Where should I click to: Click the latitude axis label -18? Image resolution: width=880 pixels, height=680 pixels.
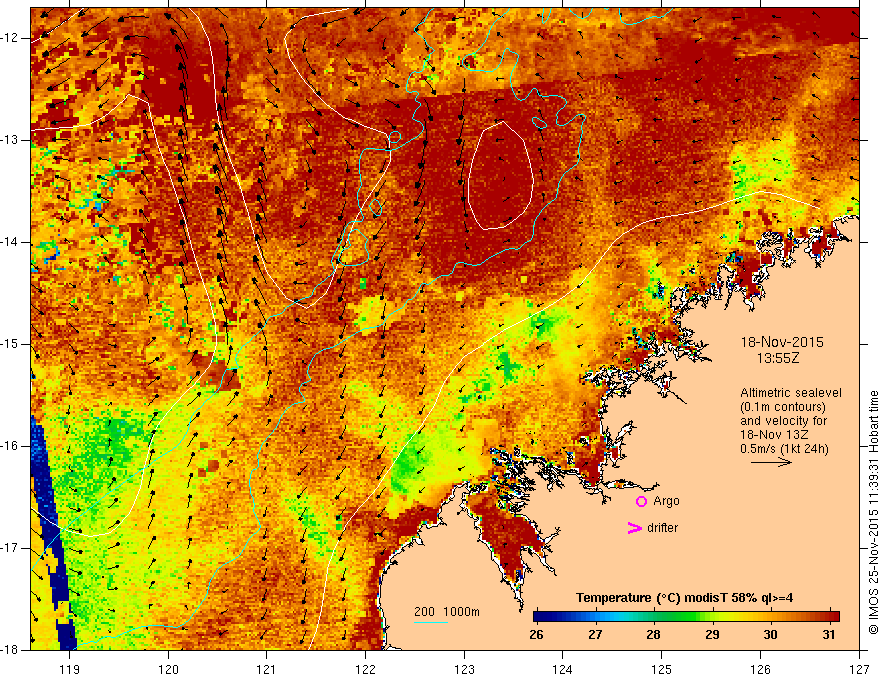click(x=11, y=650)
